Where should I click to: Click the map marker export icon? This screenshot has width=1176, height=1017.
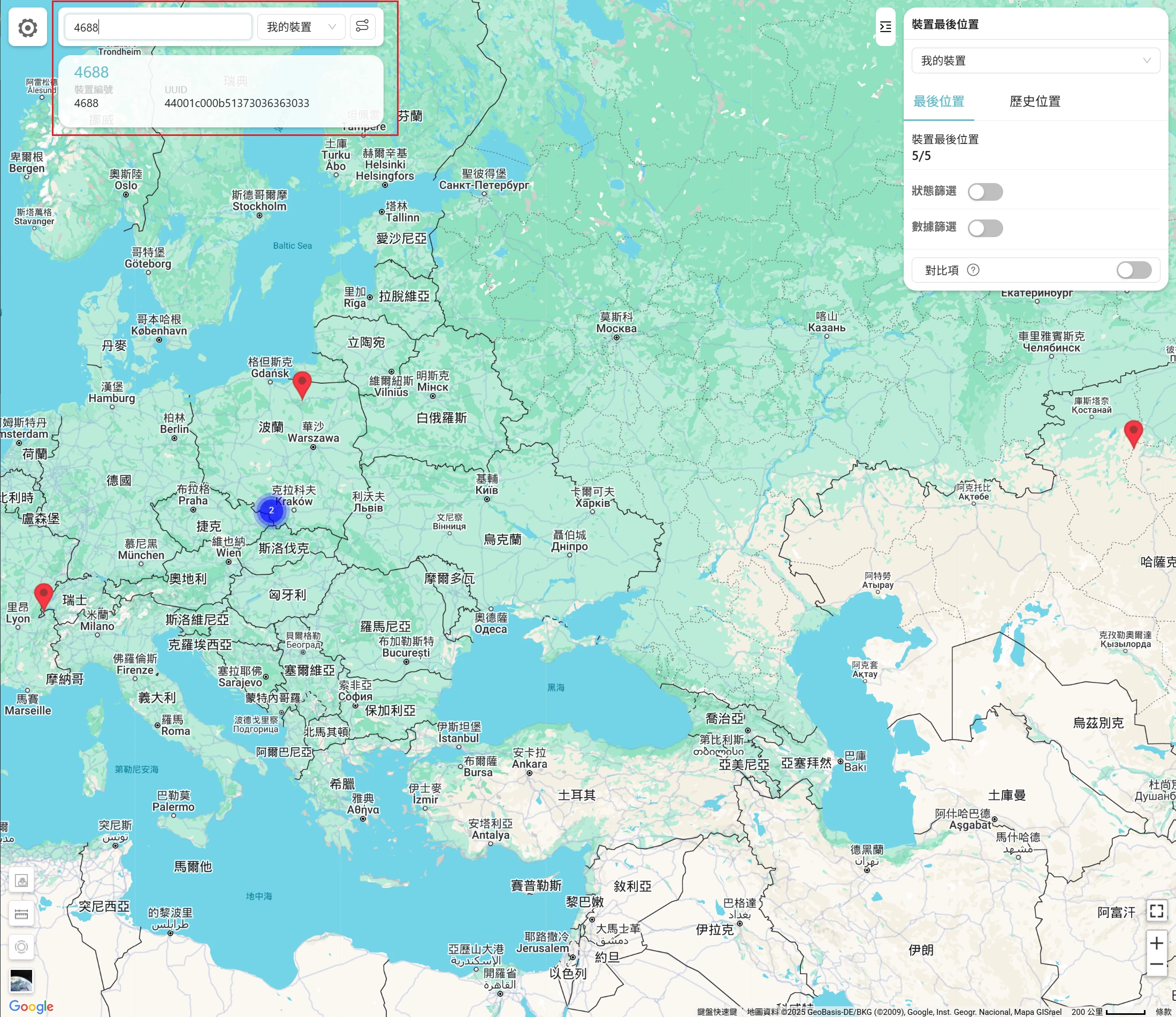tap(21, 881)
